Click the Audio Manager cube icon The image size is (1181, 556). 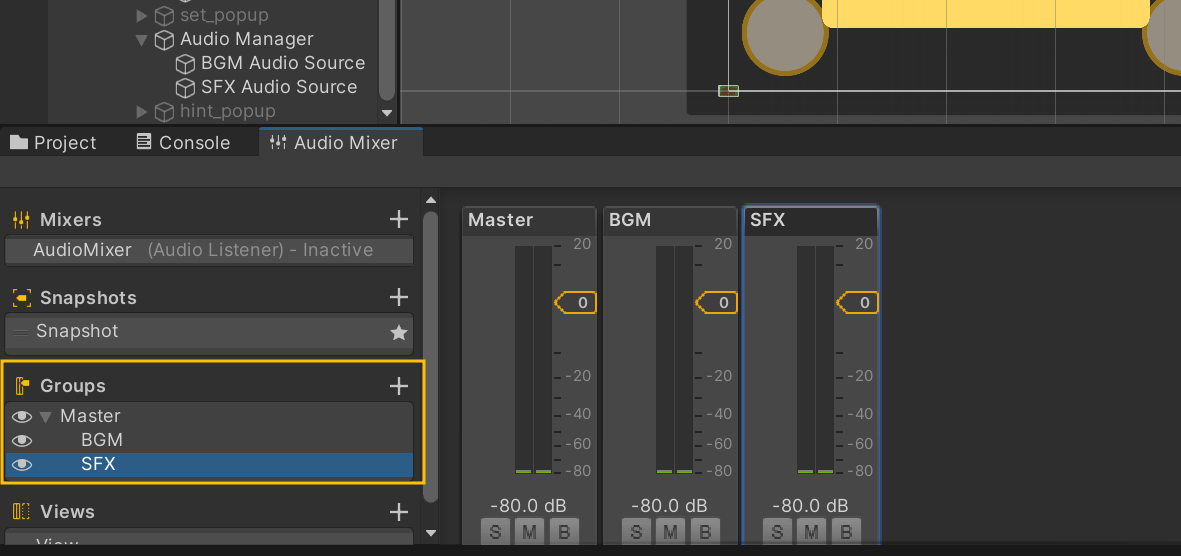[x=164, y=40]
